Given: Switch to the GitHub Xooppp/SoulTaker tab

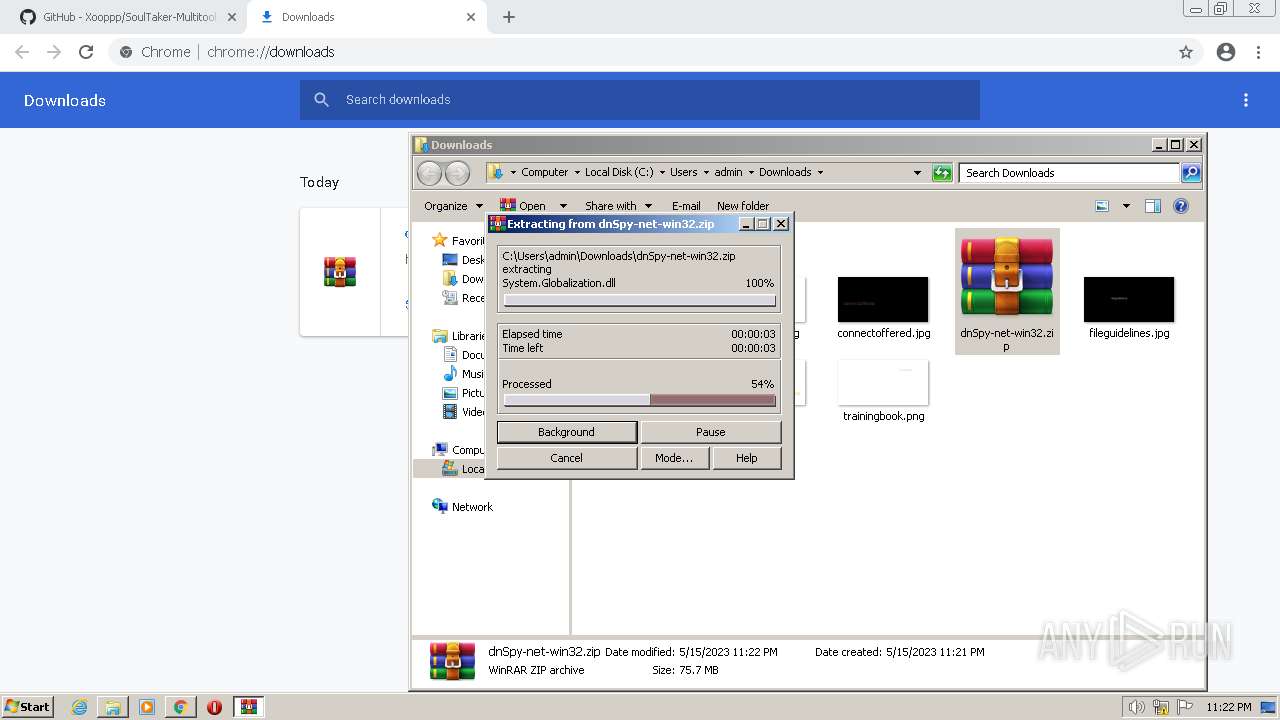Looking at the screenshot, I should pyautogui.click(x=128, y=17).
